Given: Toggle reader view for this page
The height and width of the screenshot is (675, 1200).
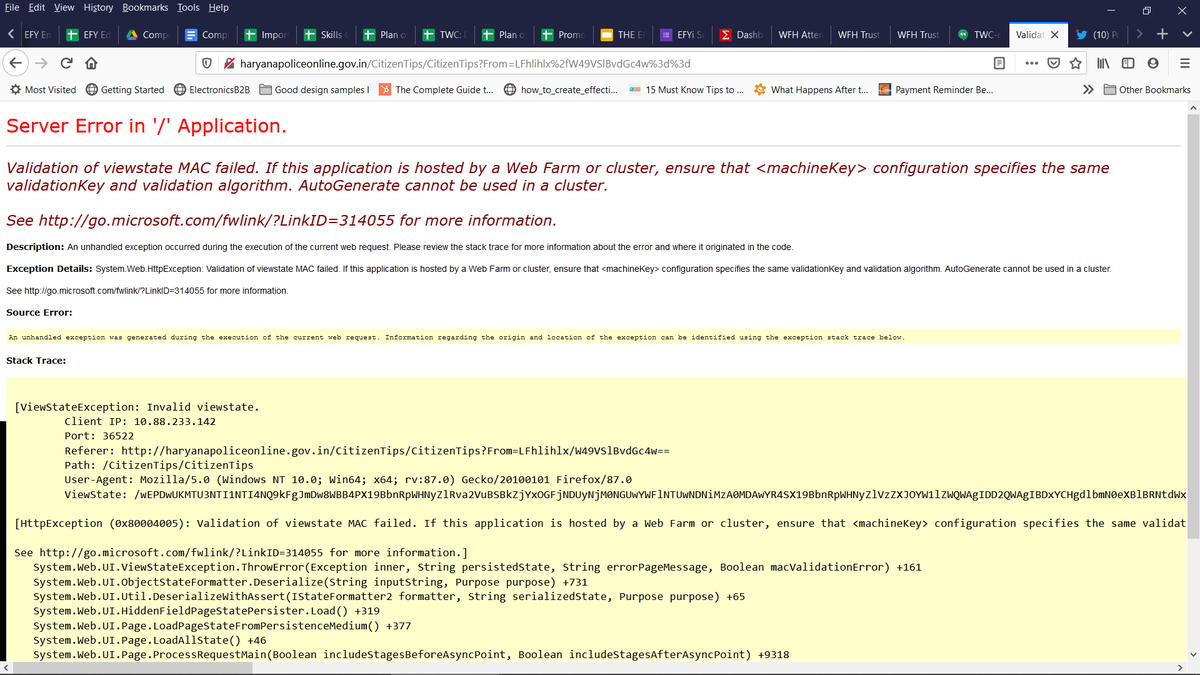Looking at the screenshot, I should point(999,63).
